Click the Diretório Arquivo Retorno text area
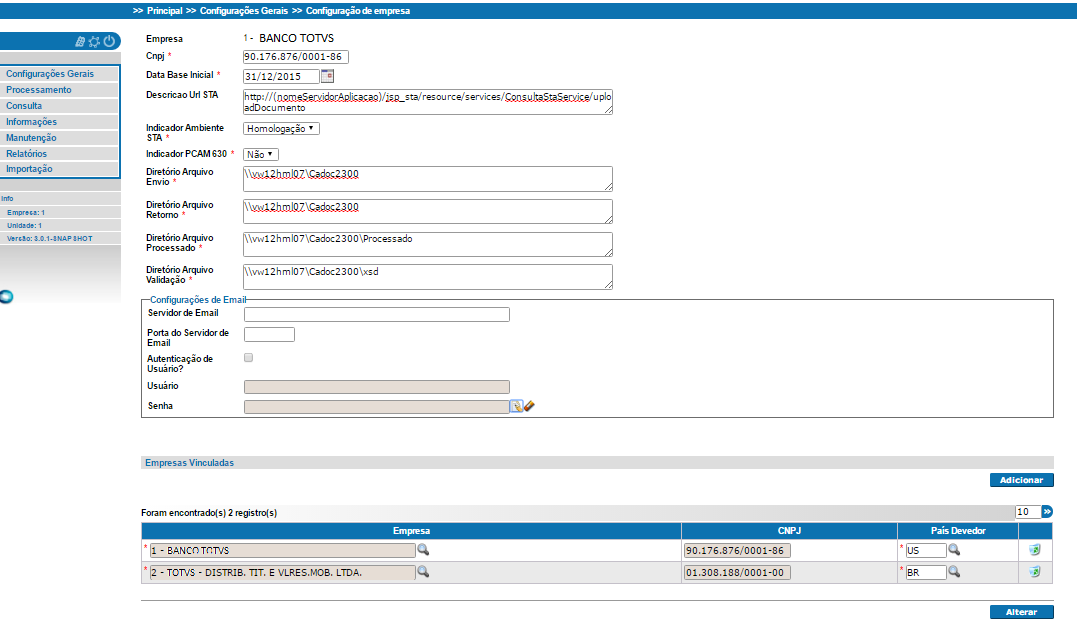The image size is (1077, 627). 428,211
